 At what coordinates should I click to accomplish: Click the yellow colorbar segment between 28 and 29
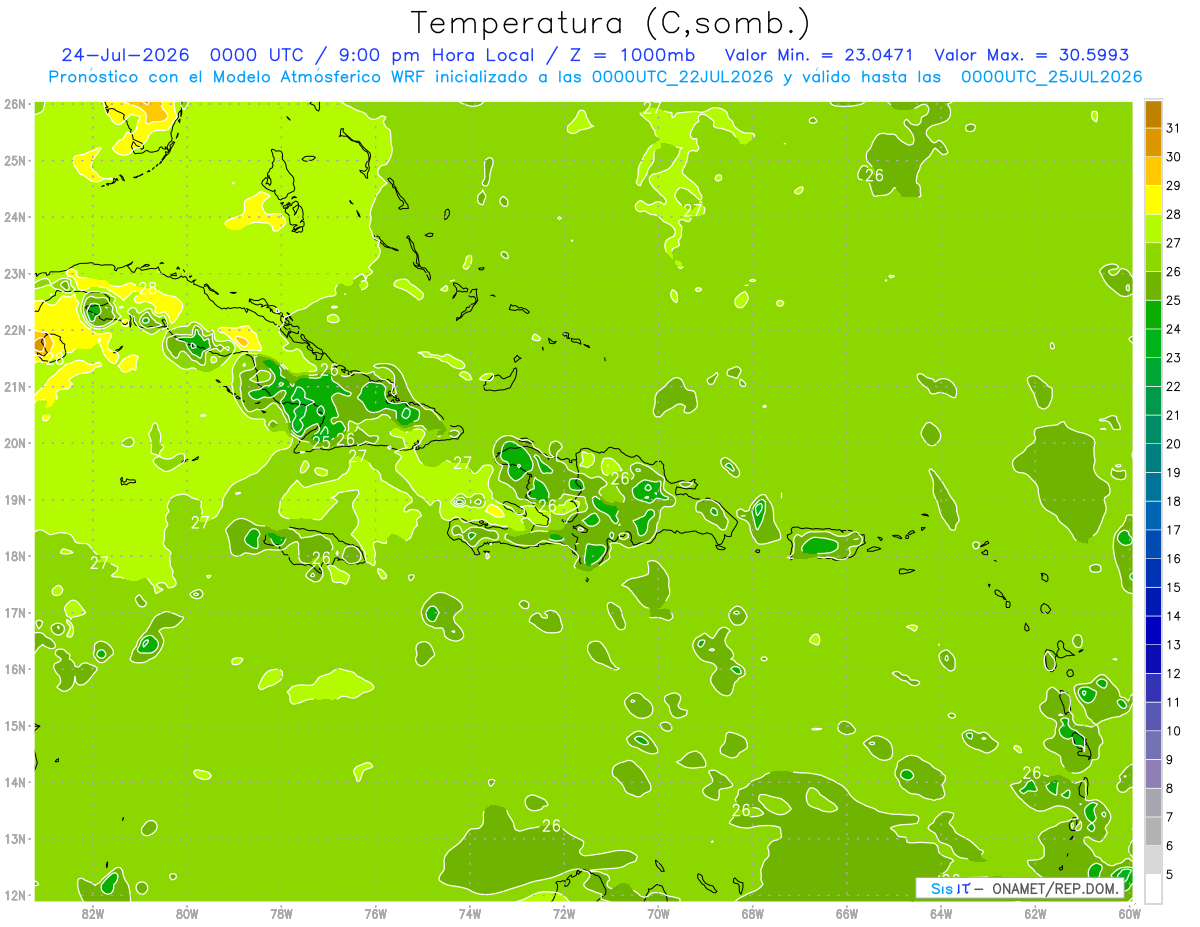click(x=1153, y=198)
